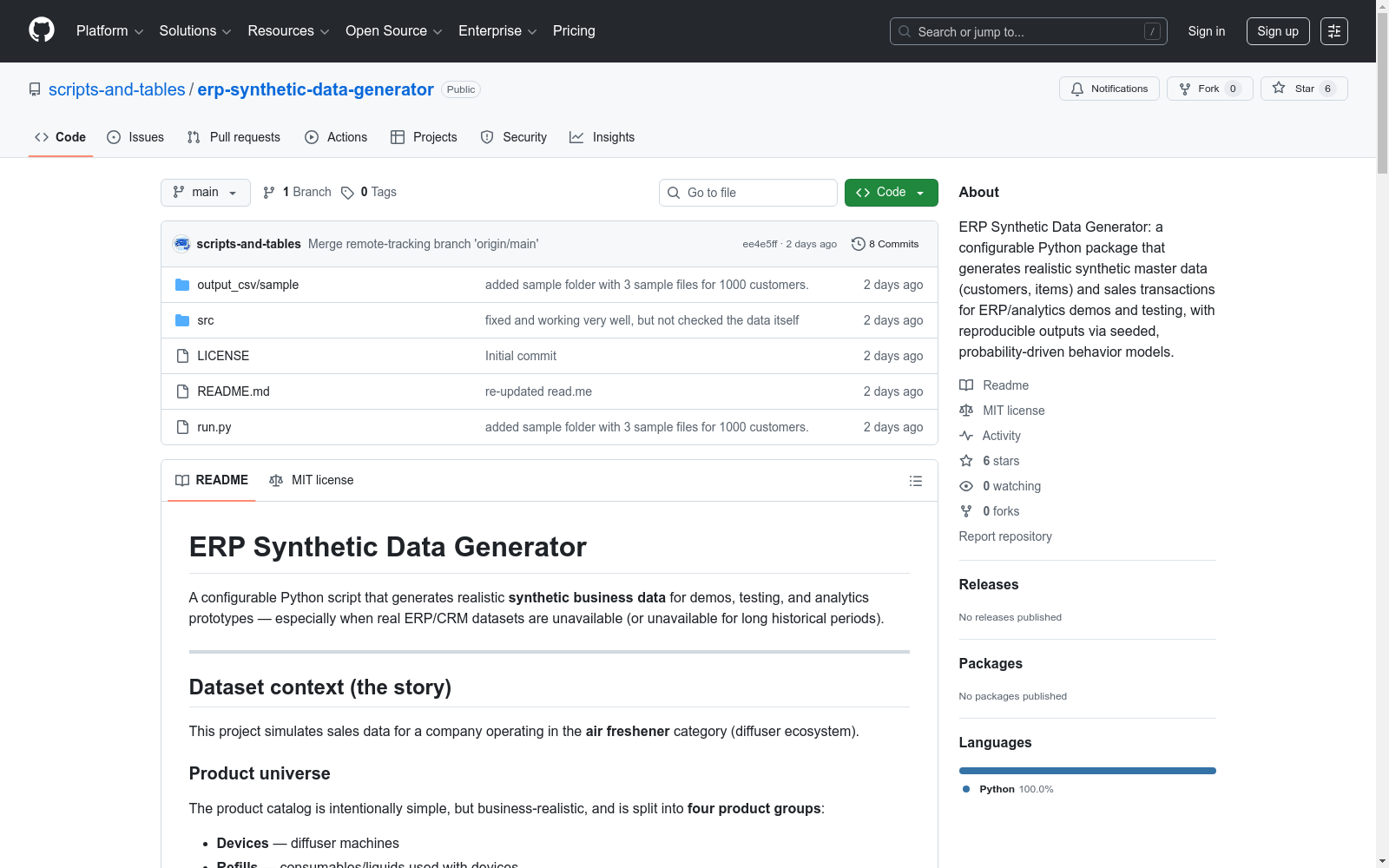Open the README.md file name
Viewport: 1389px width, 868px height.
tap(234, 391)
